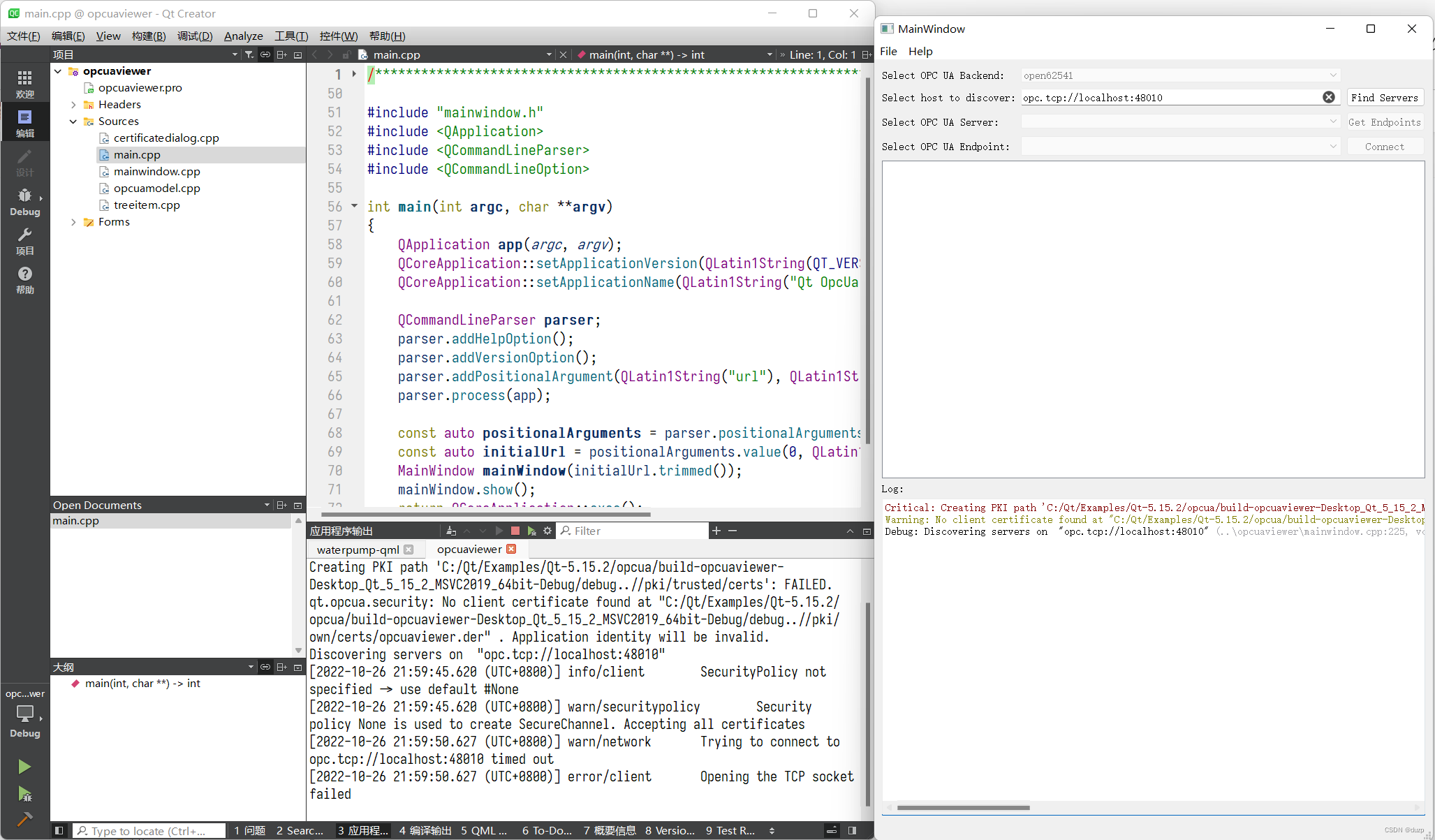
Task: Collapse the Sources folder in project tree
Action: click(73, 121)
